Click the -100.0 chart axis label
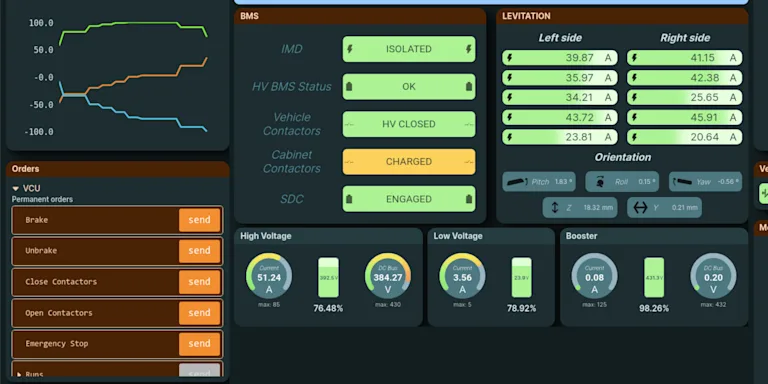768x384 pixels. point(39,132)
